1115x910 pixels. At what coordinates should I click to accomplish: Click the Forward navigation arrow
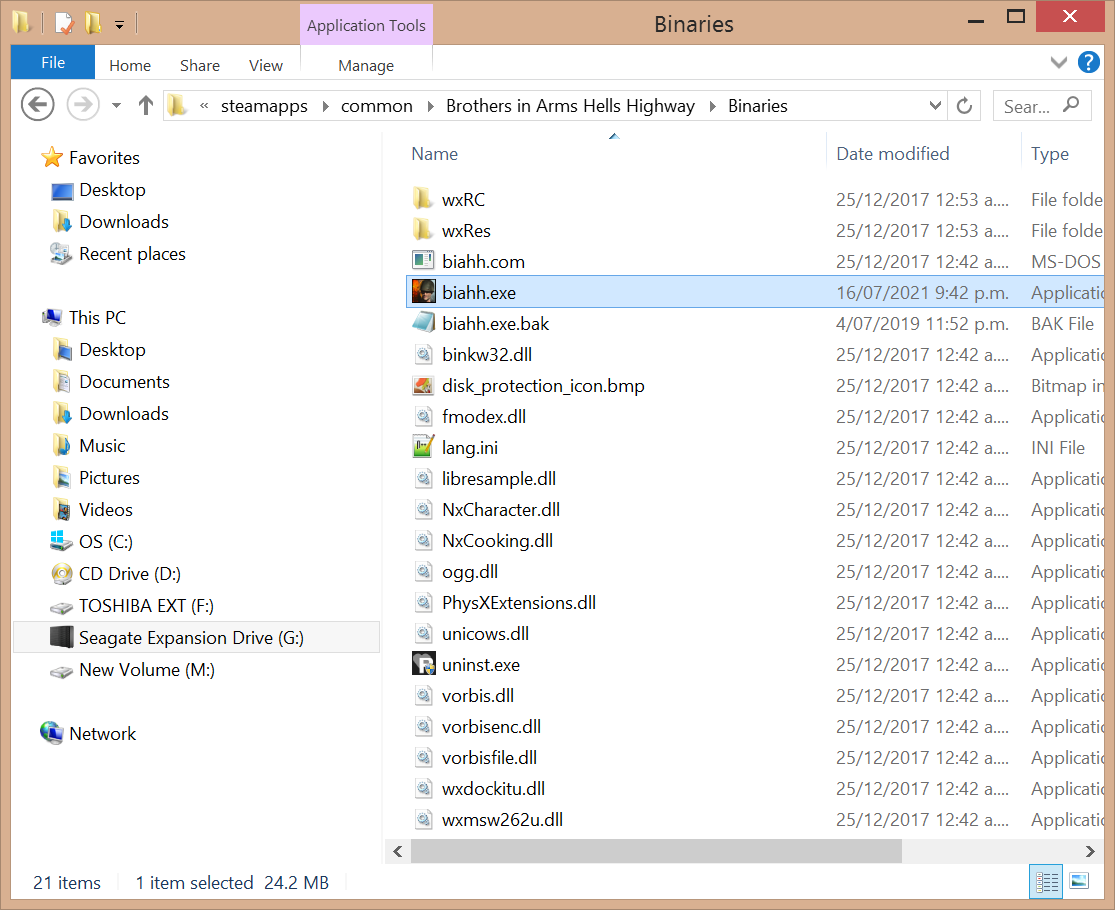[x=82, y=105]
